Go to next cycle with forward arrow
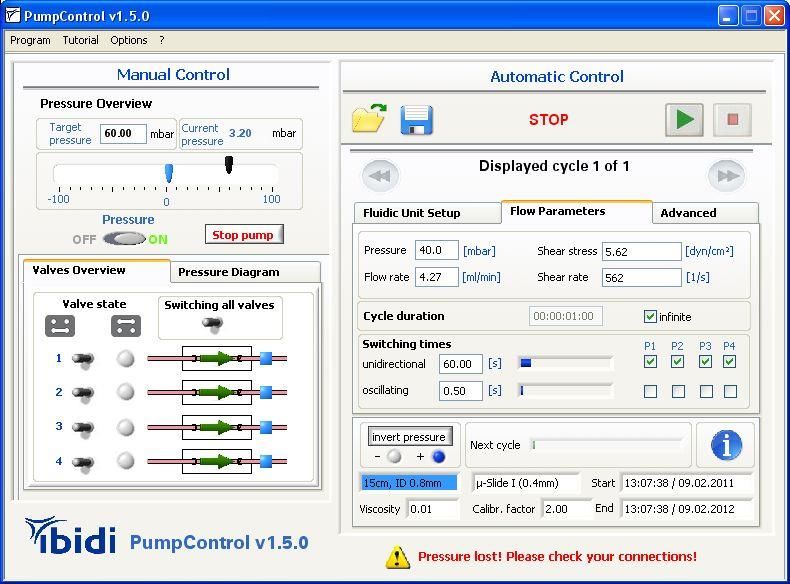Viewport: 790px width, 584px height. 726,176
